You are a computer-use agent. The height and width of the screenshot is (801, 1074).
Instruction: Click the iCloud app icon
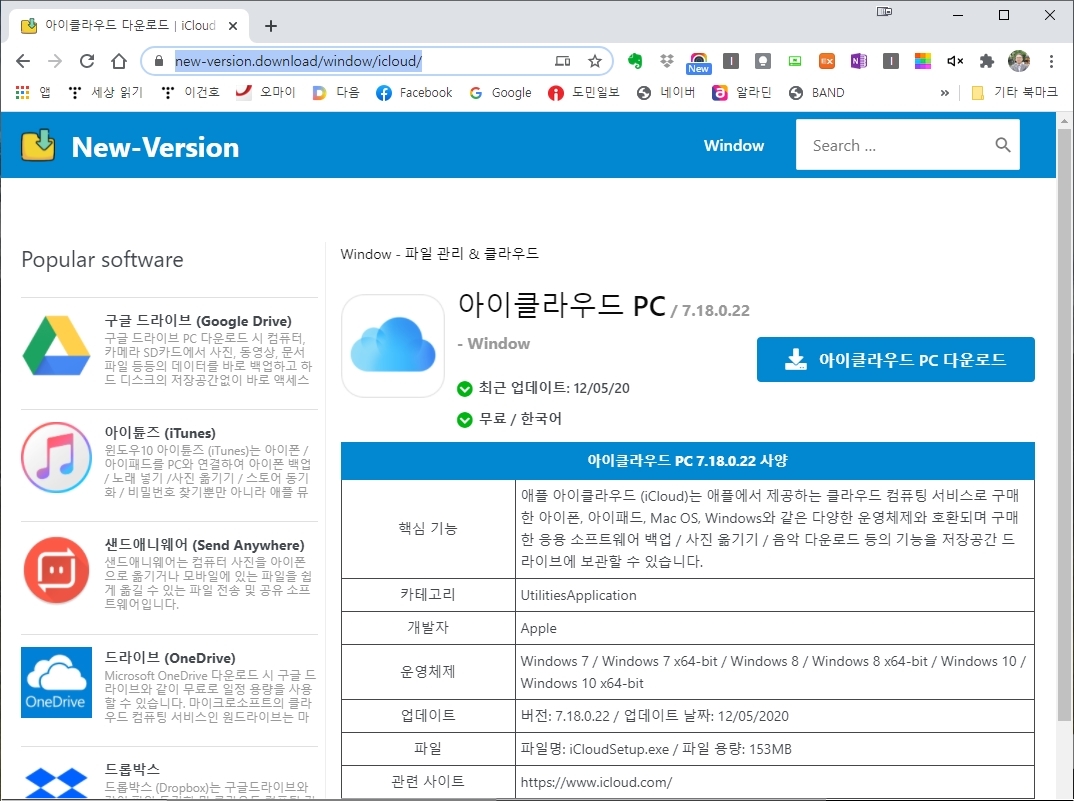pyautogui.click(x=393, y=346)
